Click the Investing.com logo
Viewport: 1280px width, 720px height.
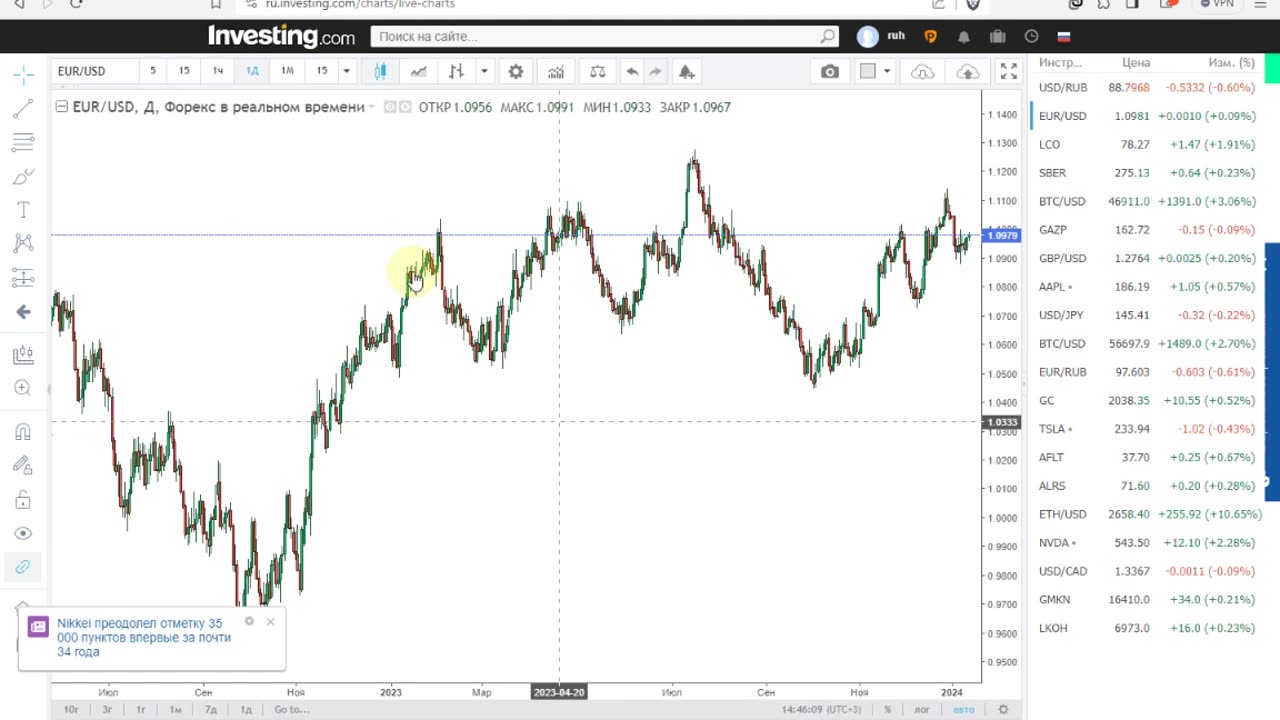click(x=281, y=36)
